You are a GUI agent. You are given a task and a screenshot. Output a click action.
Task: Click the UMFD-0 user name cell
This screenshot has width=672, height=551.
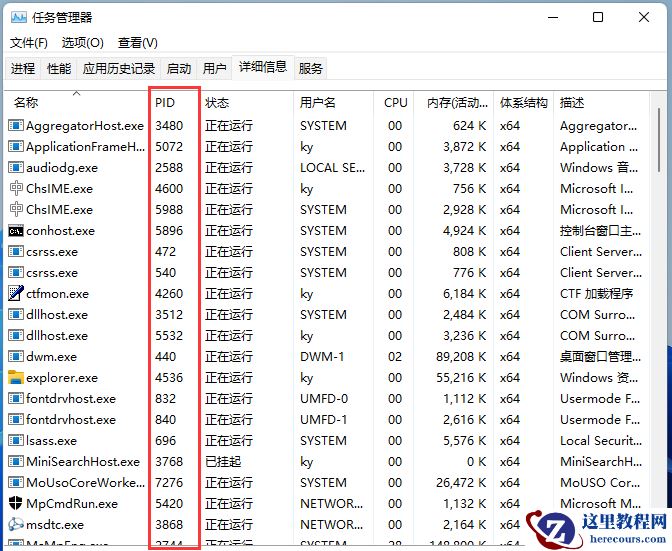tap(324, 398)
